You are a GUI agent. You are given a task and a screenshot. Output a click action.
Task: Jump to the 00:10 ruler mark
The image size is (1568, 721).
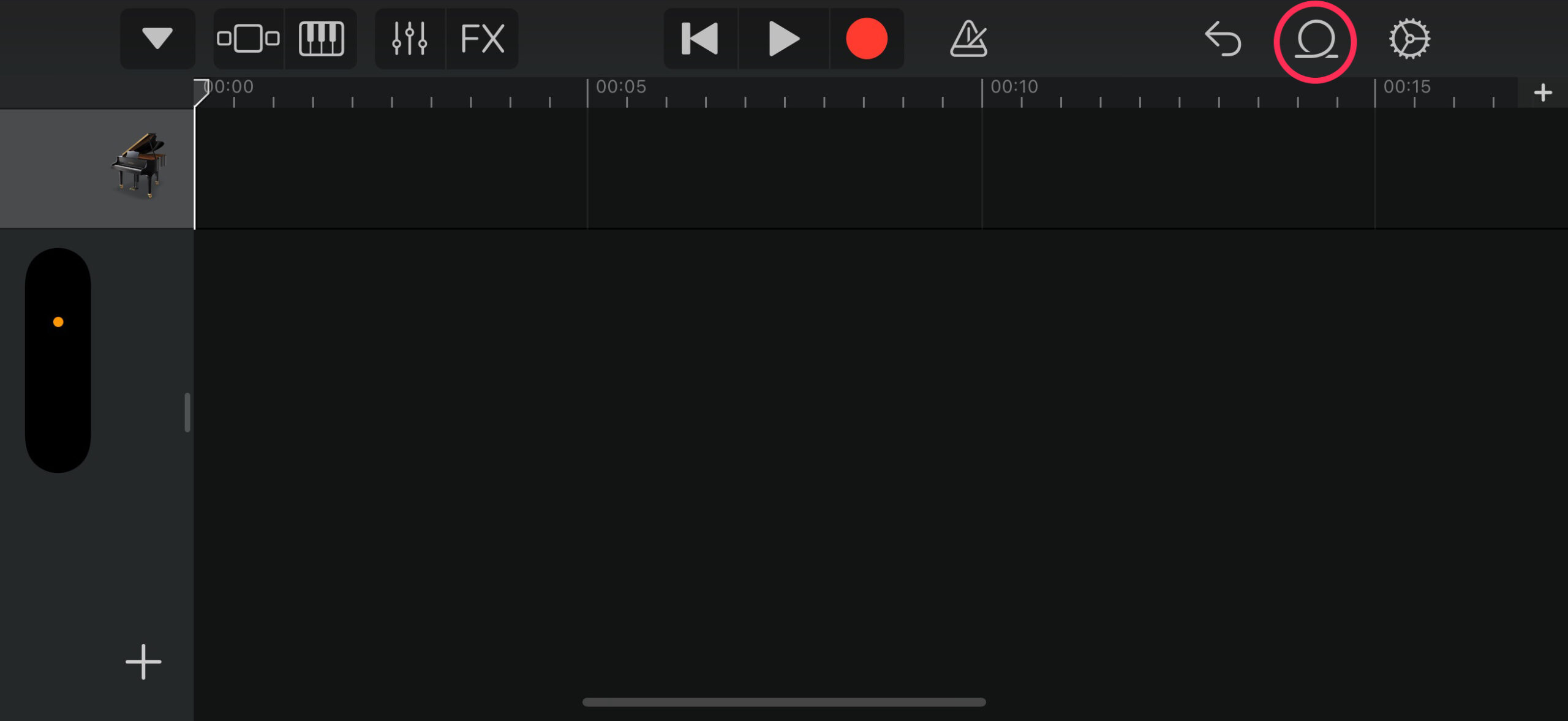click(1014, 87)
